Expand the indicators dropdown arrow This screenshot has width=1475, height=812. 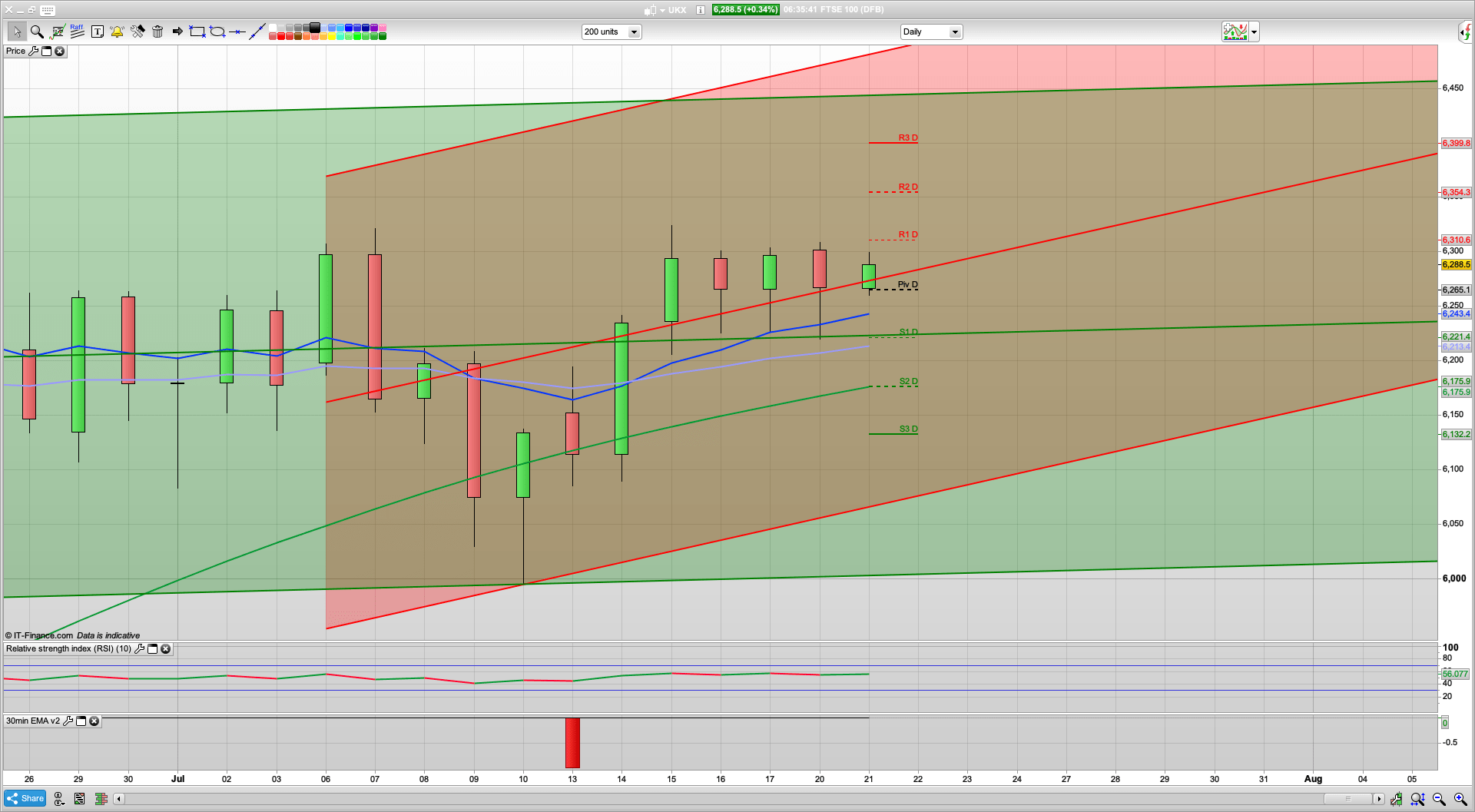(1254, 31)
